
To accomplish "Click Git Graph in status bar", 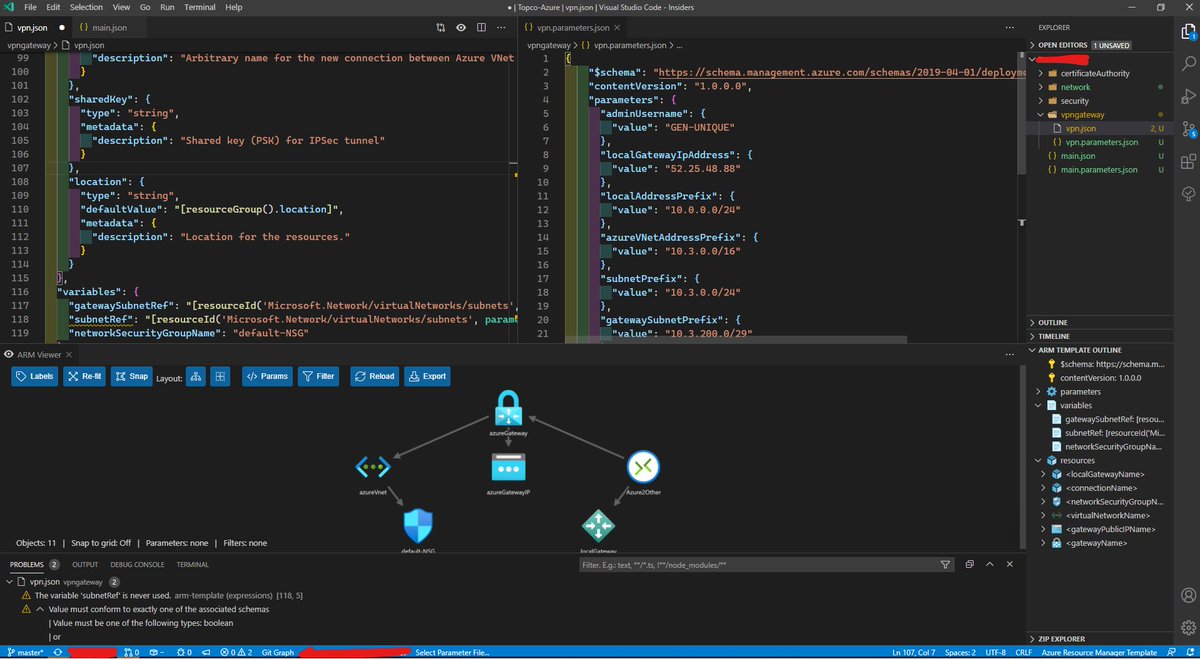I will point(278,652).
